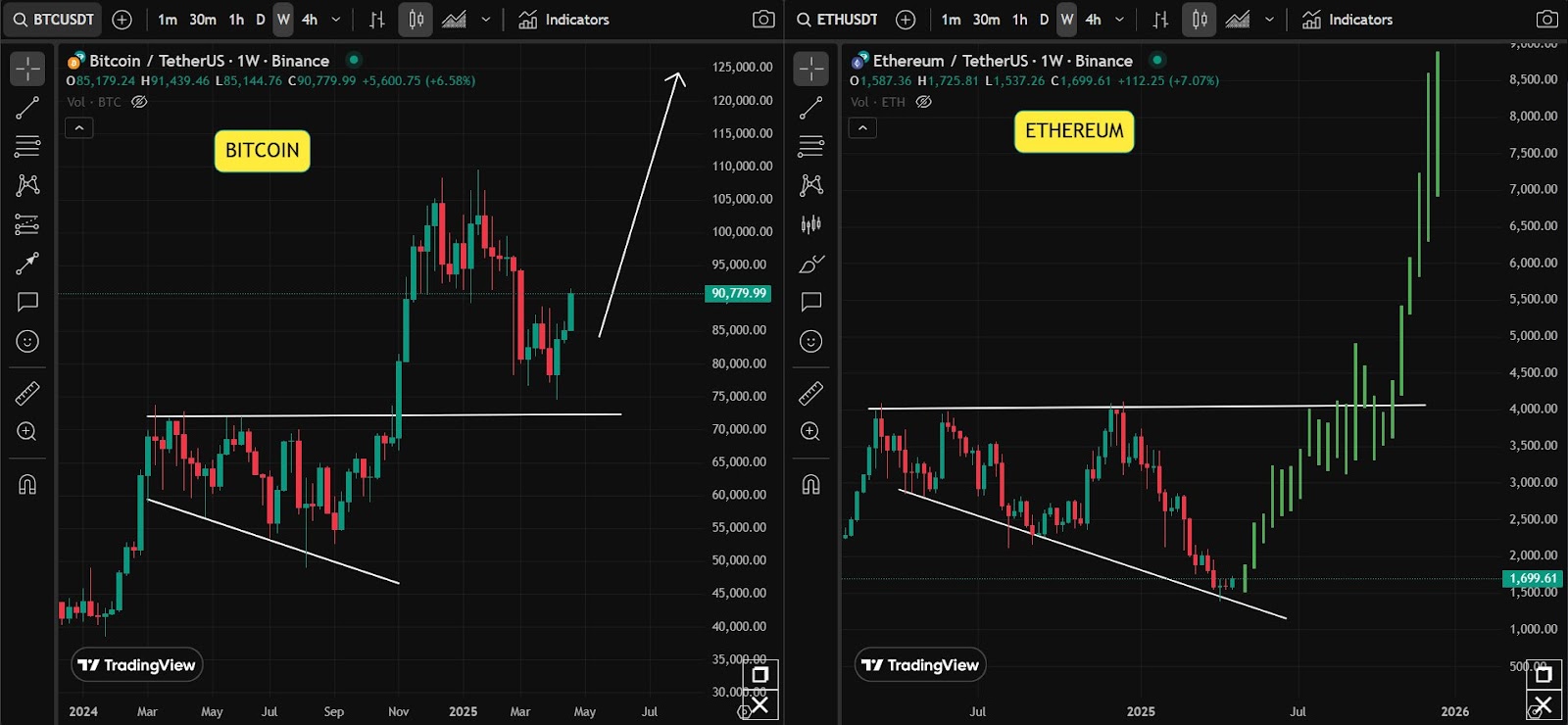Toggle BTC volume indicator visibility

click(x=139, y=102)
